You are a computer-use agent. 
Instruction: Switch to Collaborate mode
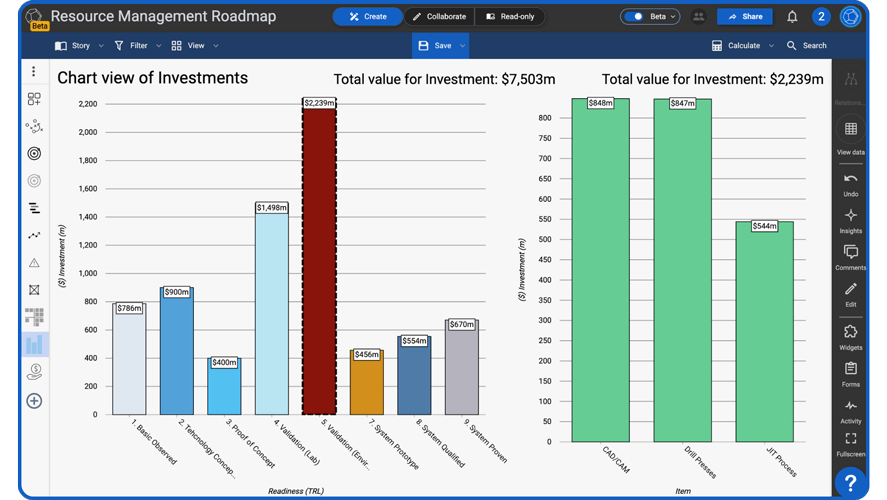click(439, 17)
